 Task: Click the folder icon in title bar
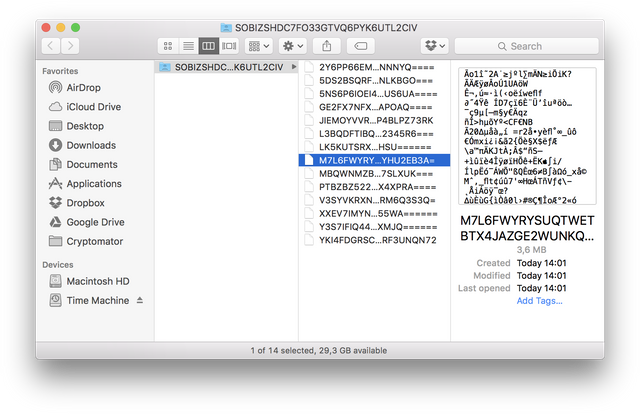pyautogui.click(x=226, y=28)
